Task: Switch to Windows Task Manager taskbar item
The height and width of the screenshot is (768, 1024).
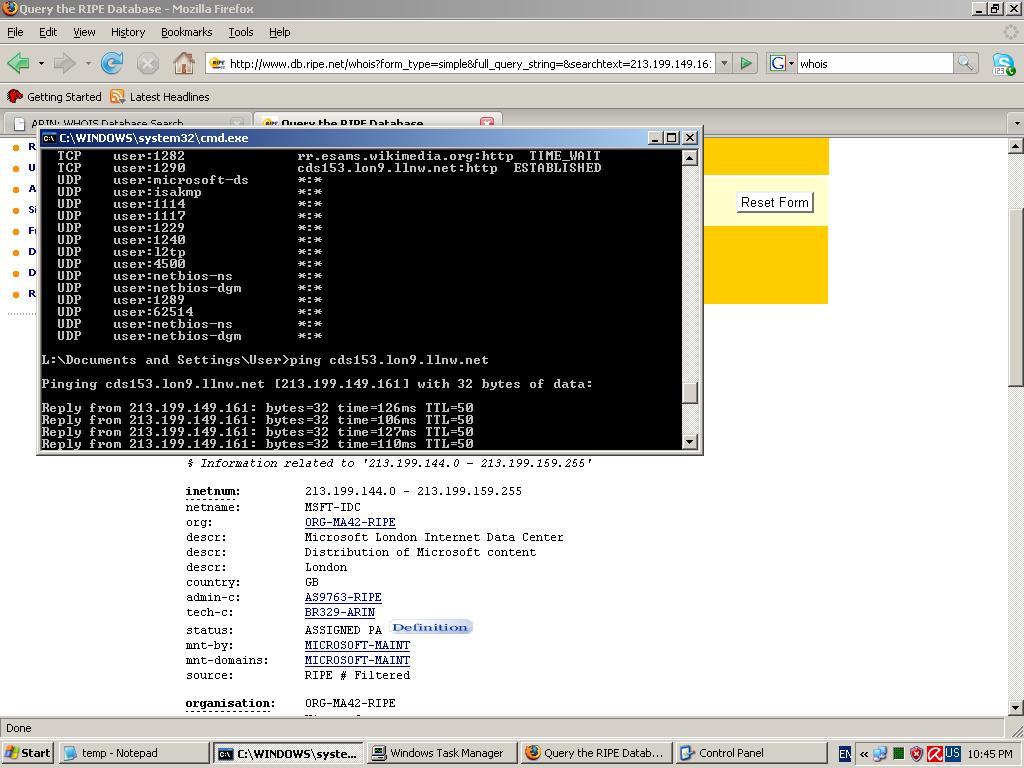Action: click(442, 753)
